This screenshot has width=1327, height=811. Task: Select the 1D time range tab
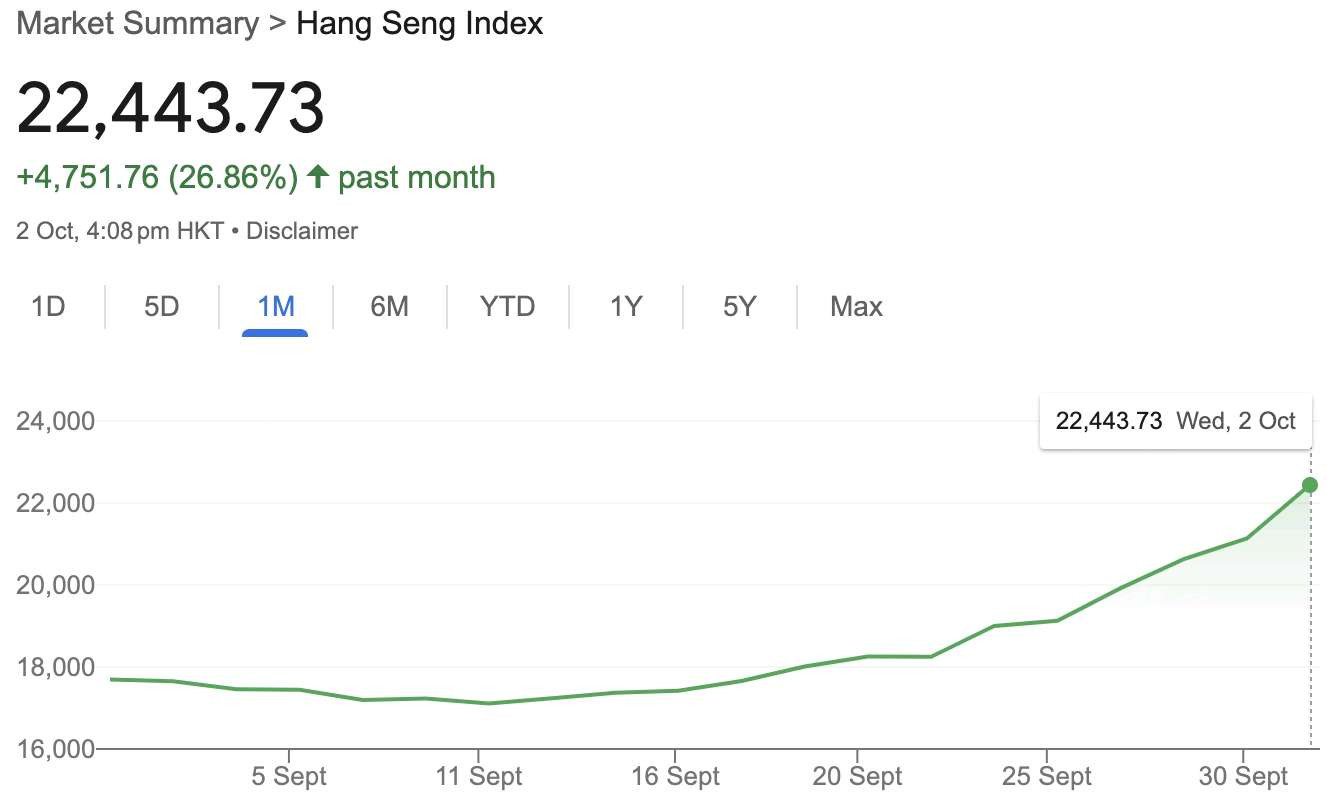pos(48,306)
